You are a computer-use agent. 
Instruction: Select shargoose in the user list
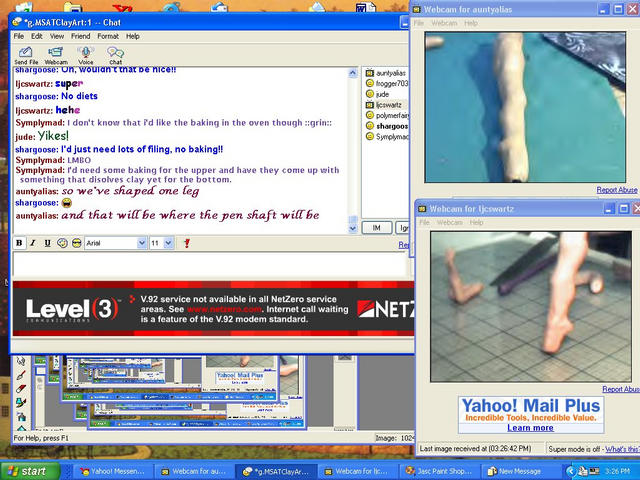(x=387, y=126)
